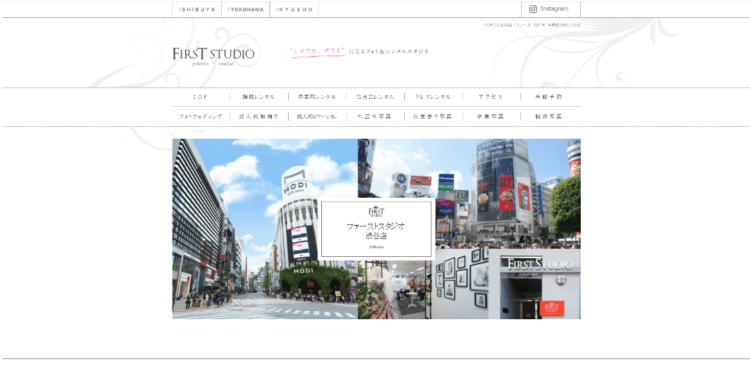Viewport: 750px width, 371px height.
Task: Open the 来館予約 reservation menu item
Action: tap(549, 97)
